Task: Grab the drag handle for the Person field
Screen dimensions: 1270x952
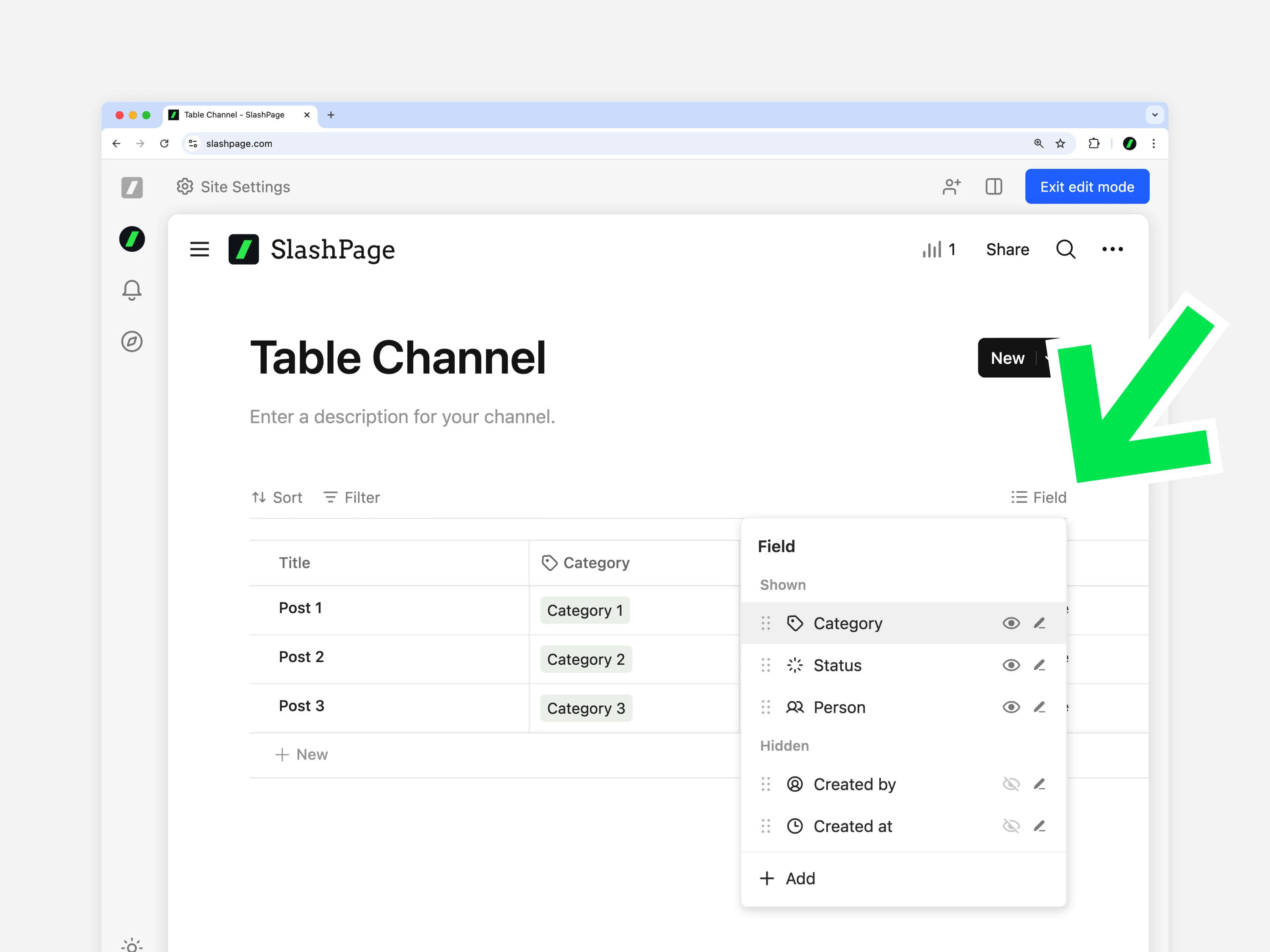Action: coord(766,707)
